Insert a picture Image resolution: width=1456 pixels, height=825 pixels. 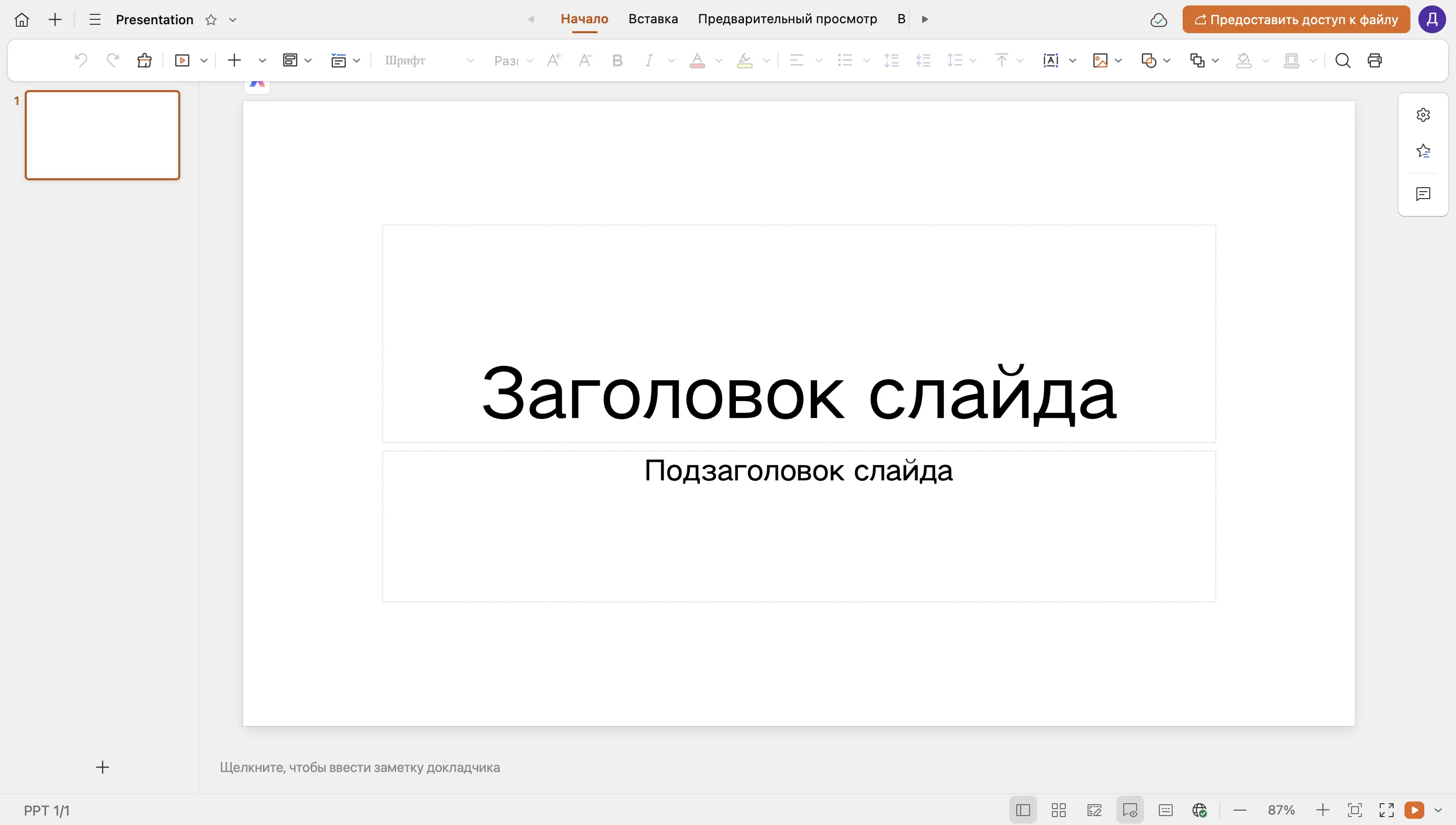[x=1099, y=60]
